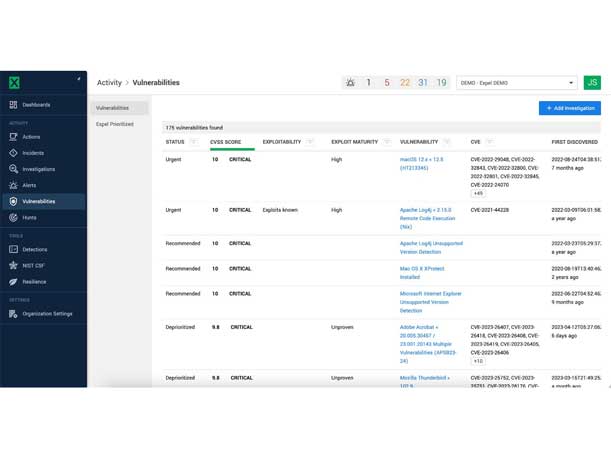This screenshot has height=458, width=611.
Task: Click the Hunts target icon
Action: (x=13, y=217)
